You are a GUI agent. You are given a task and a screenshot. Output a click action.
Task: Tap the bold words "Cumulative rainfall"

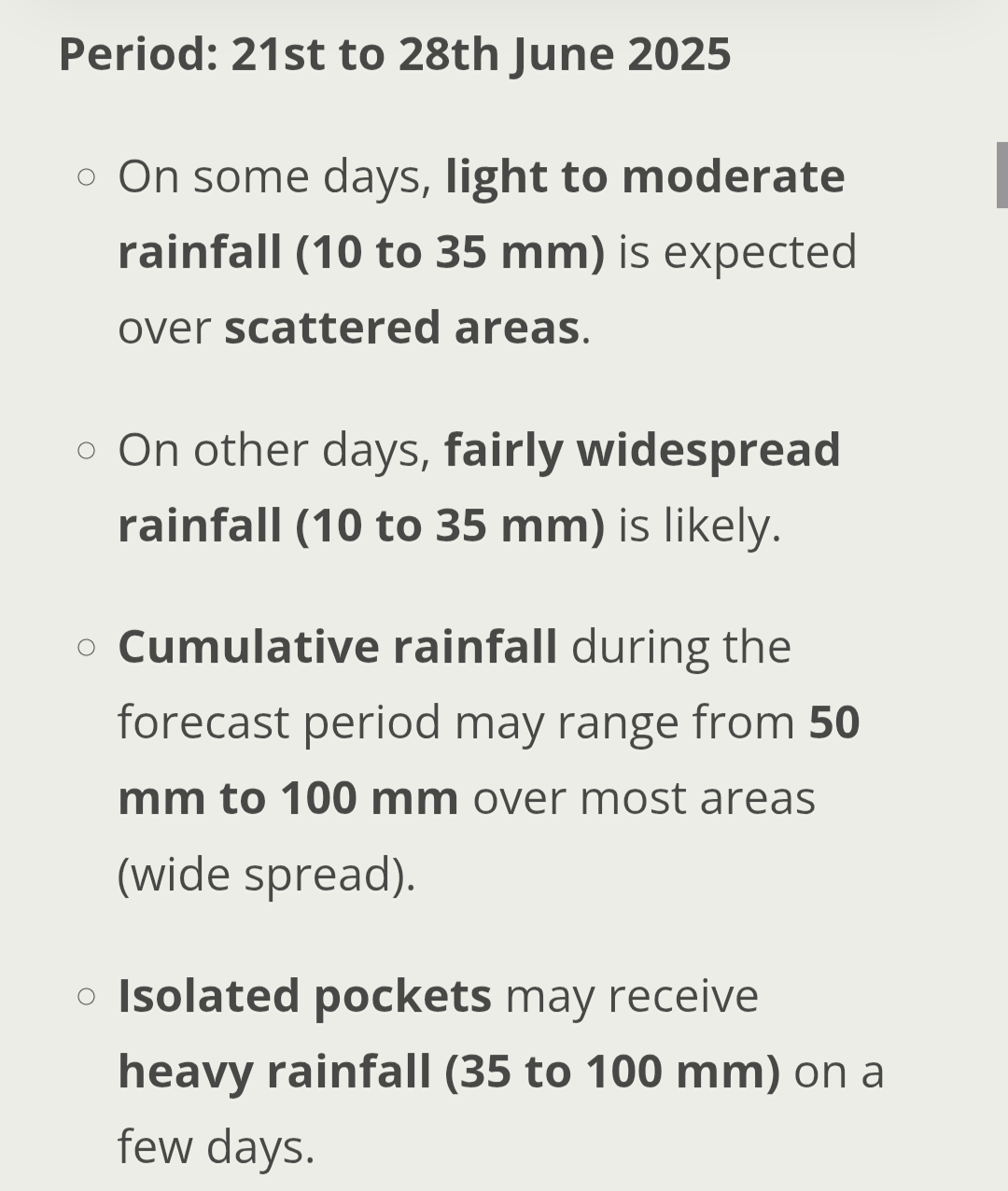(337, 647)
